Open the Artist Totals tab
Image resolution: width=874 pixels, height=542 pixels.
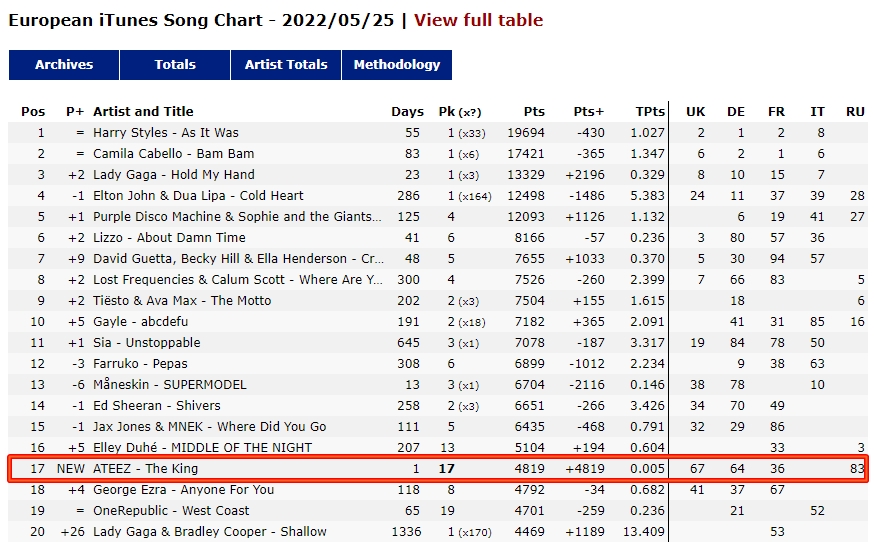[x=286, y=65]
